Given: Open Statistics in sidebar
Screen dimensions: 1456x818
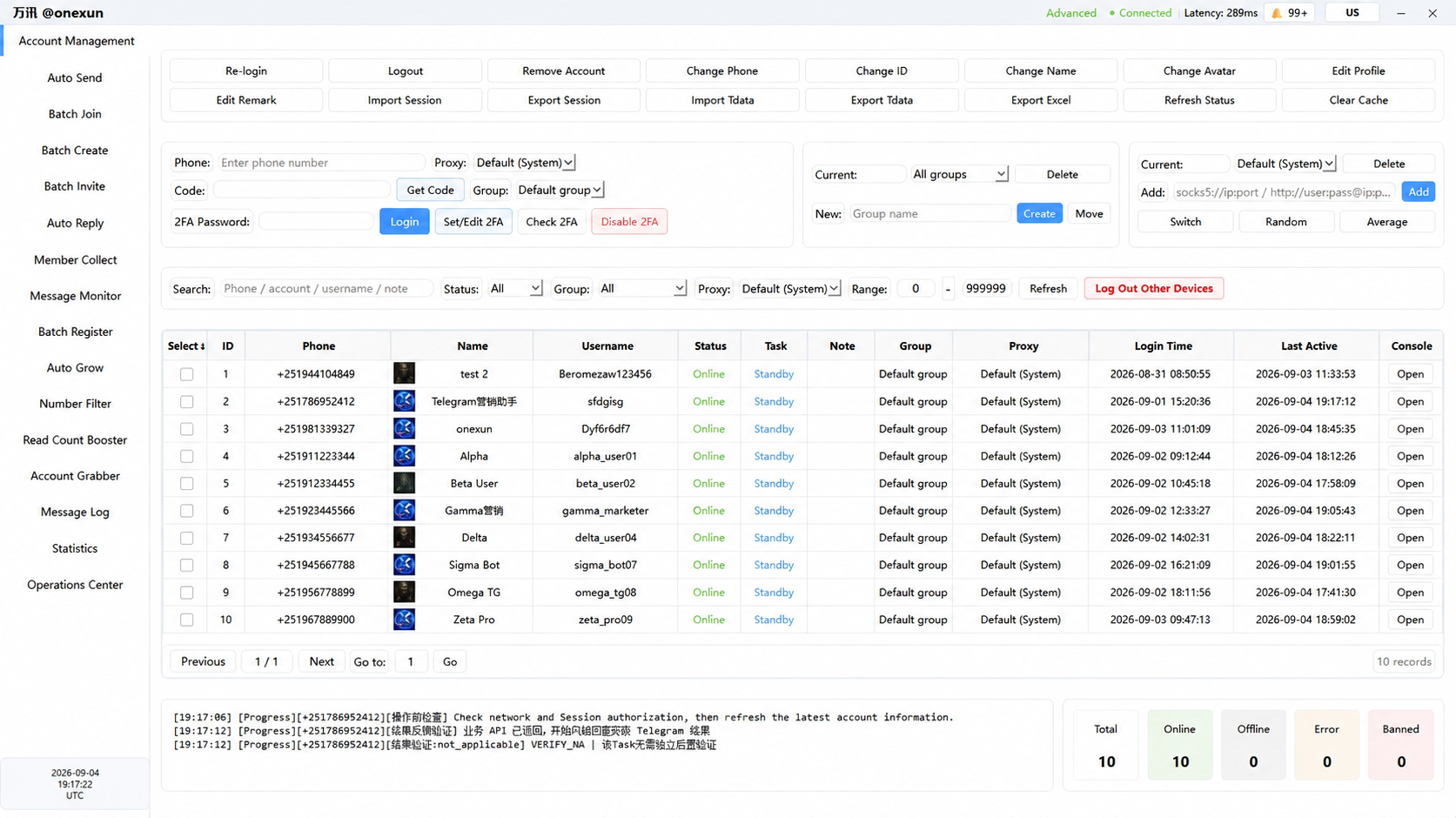Looking at the screenshot, I should tap(75, 548).
